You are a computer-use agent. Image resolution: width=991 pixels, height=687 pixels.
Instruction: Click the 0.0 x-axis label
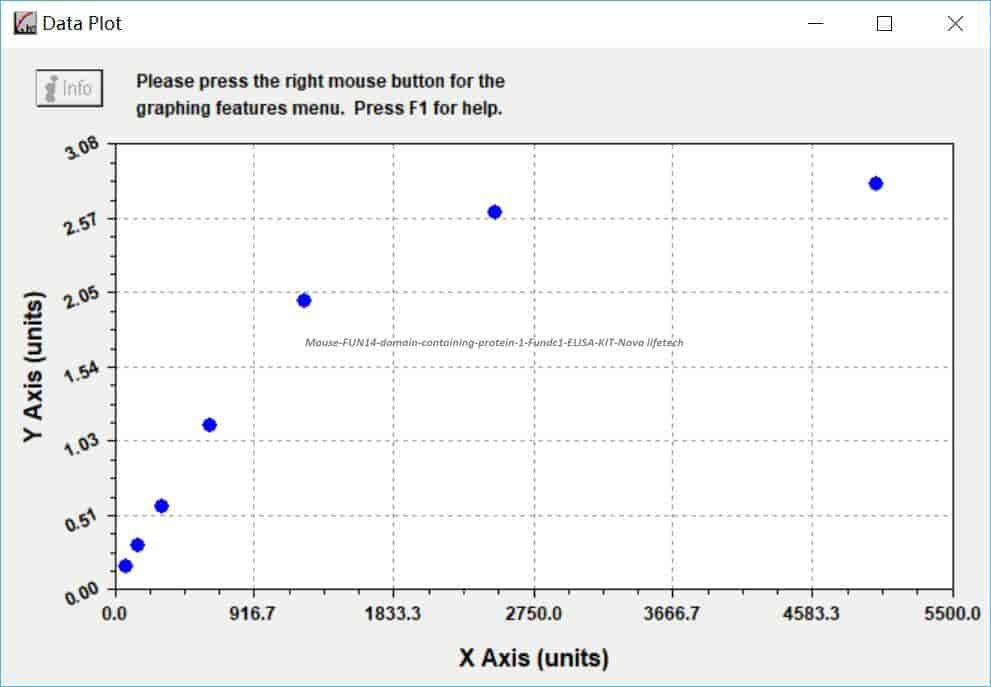pos(114,614)
